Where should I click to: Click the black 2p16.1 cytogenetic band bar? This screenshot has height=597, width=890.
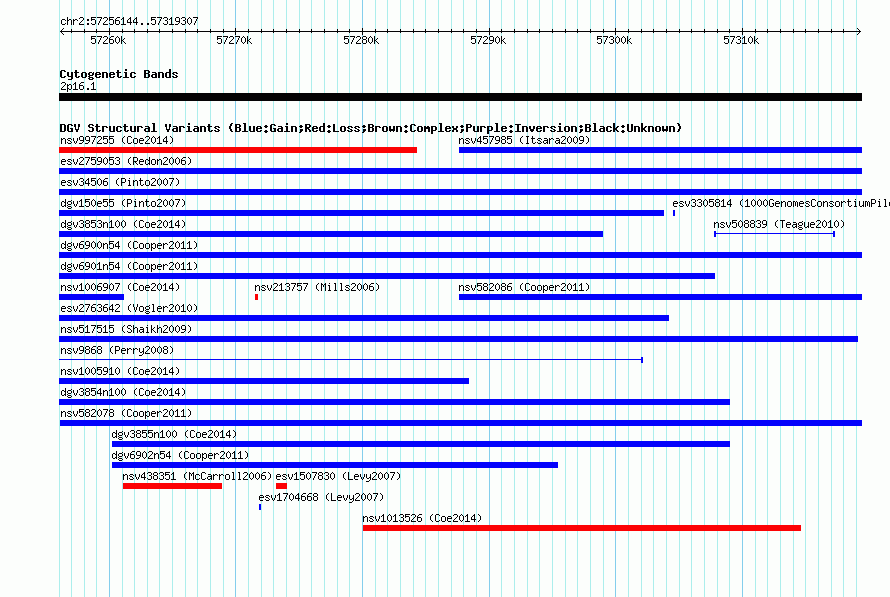pos(460,97)
